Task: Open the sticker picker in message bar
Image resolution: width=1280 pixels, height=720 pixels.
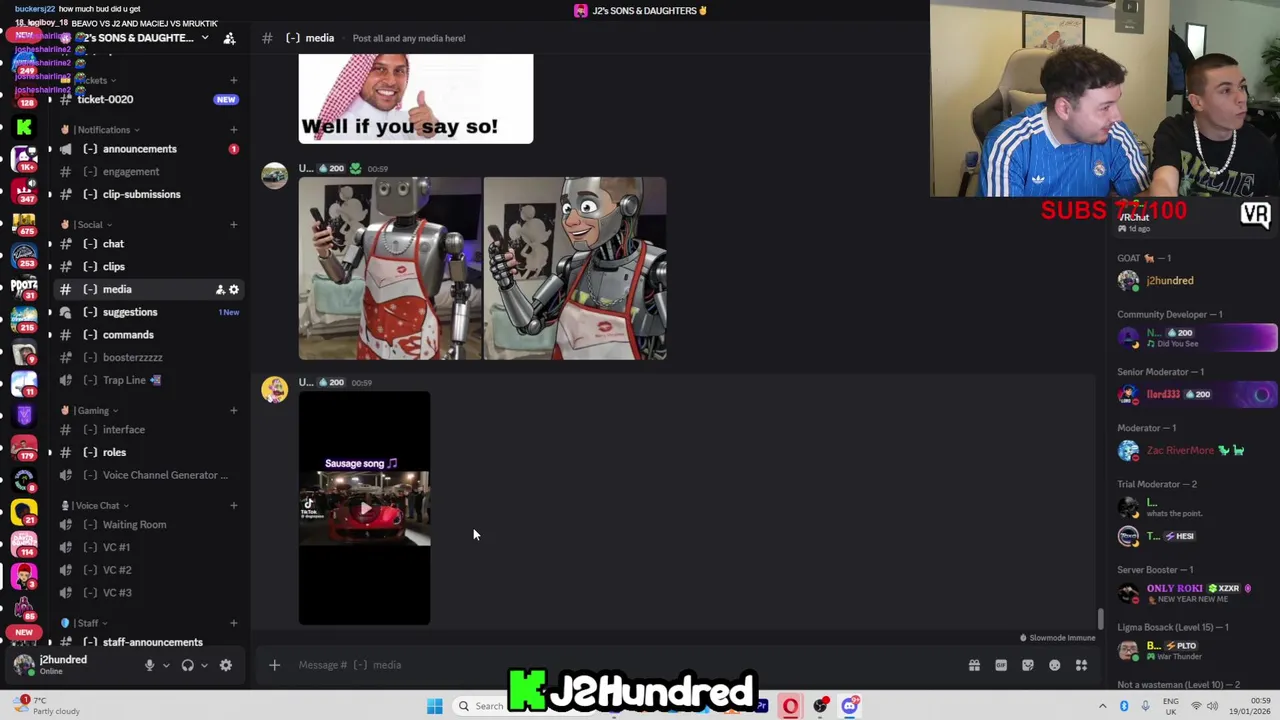Action: pos(1028,665)
